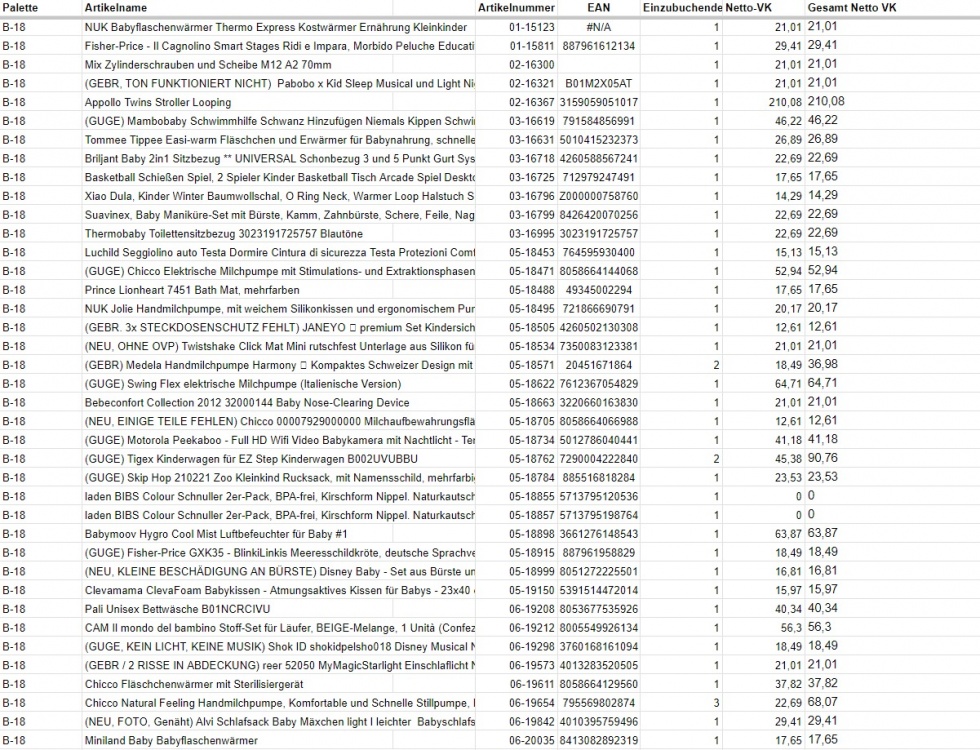980x750 pixels.
Task: Select the Chicco Natural Feeling Handmilchpumpe cell
Action: point(279,702)
